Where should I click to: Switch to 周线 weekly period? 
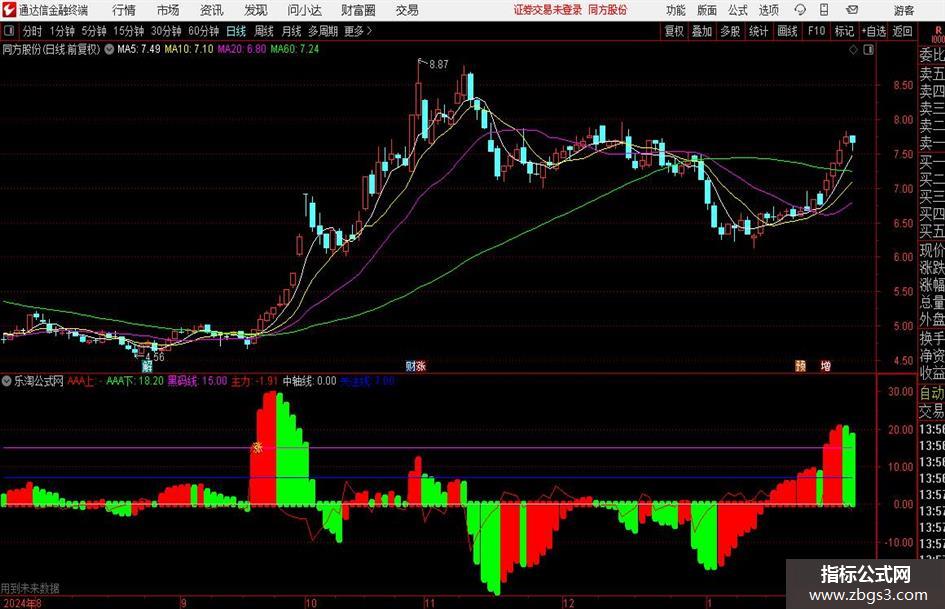coord(264,31)
